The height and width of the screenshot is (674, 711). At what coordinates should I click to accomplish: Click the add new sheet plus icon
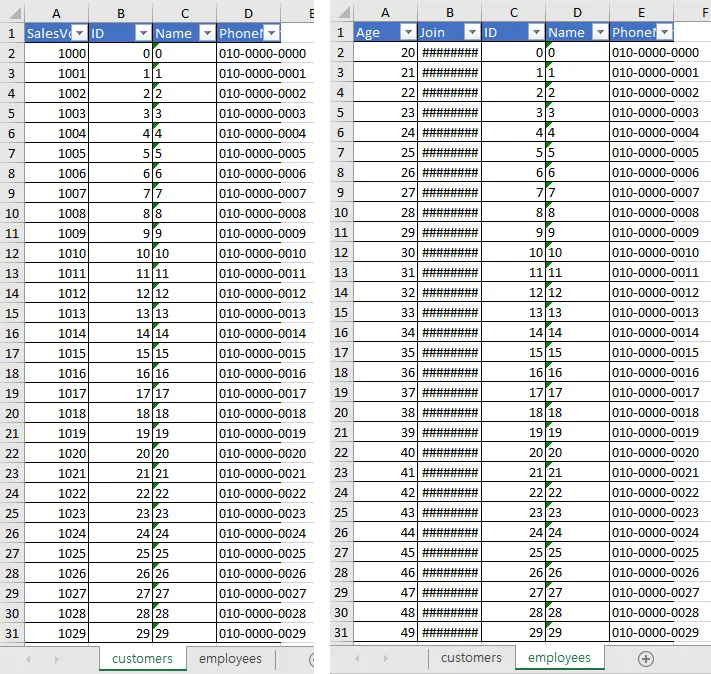(646, 658)
